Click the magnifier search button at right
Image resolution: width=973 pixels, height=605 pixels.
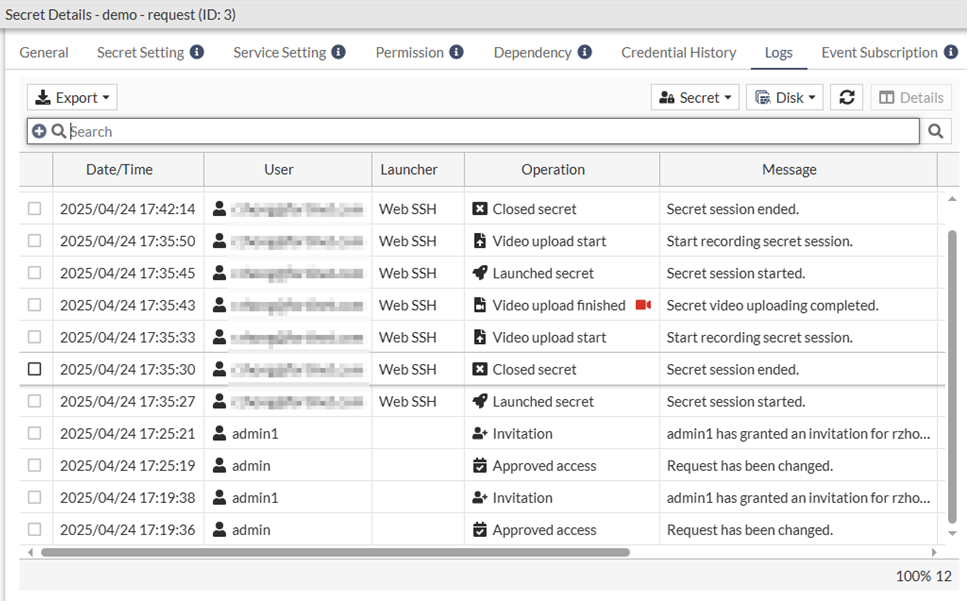(936, 131)
